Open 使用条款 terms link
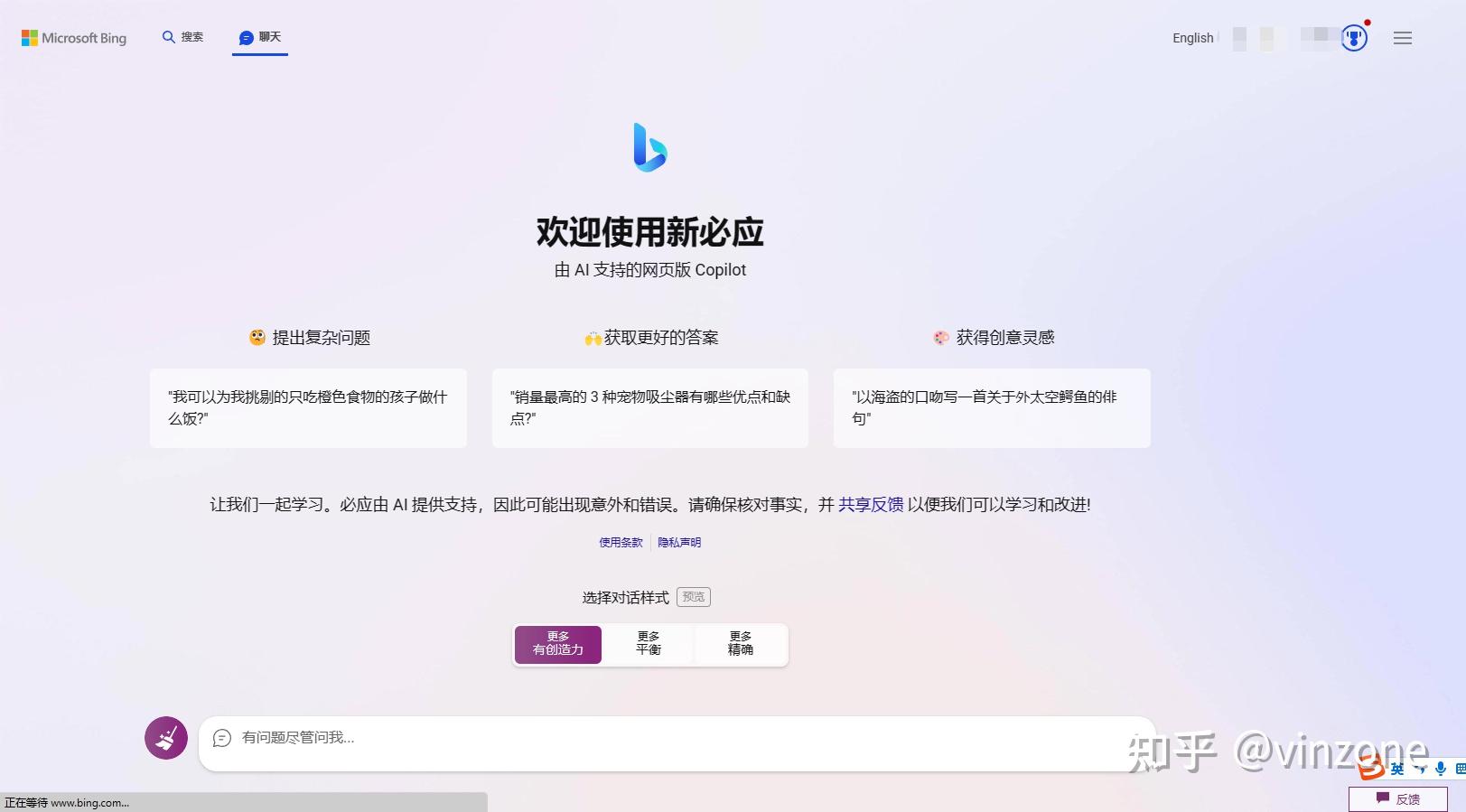Image resolution: width=1466 pixels, height=812 pixels. point(621,543)
